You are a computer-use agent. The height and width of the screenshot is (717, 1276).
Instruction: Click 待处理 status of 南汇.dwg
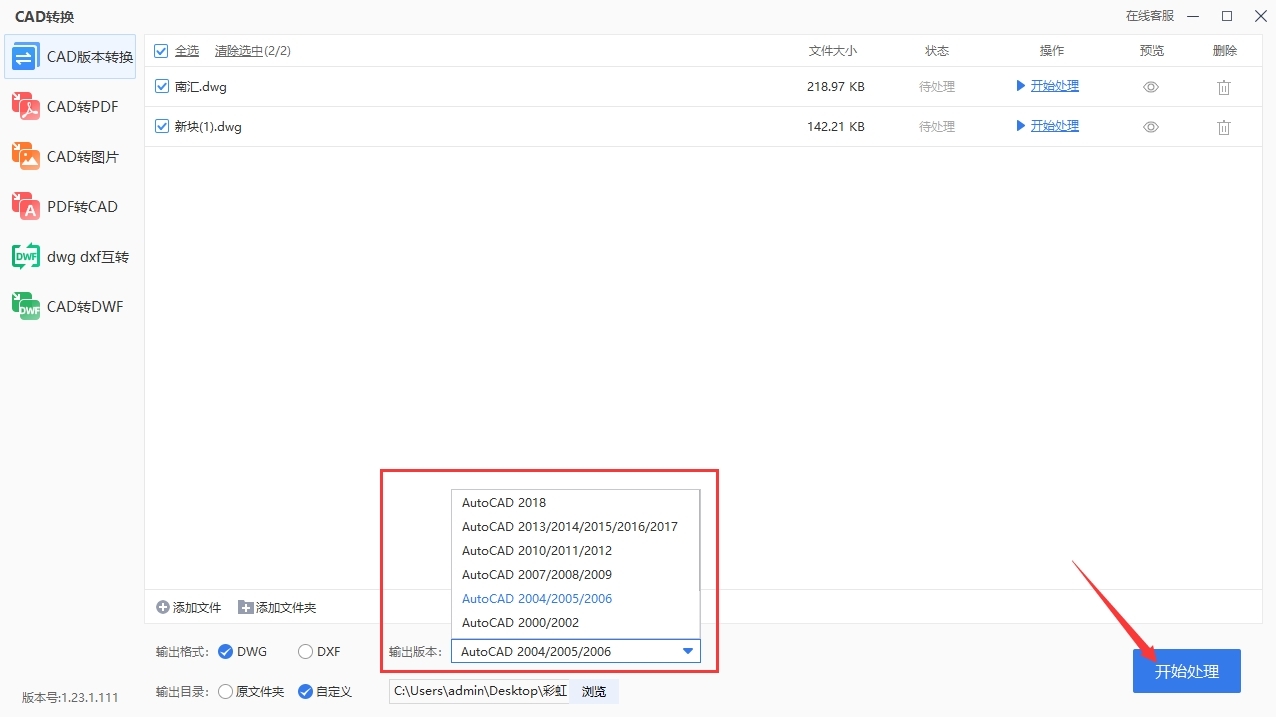(x=937, y=87)
